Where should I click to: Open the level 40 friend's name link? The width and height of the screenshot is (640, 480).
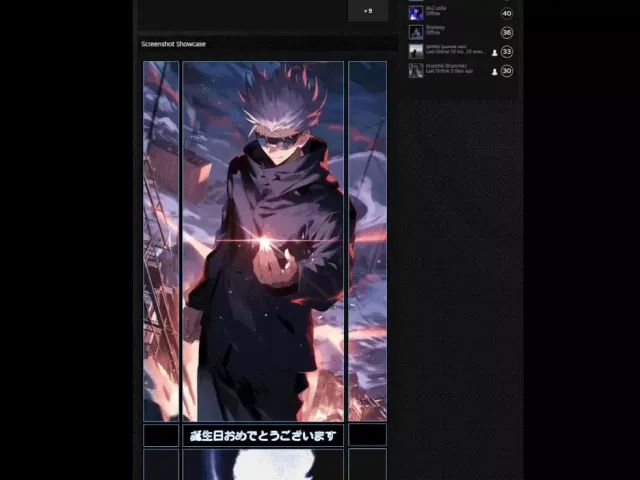point(436,8)
